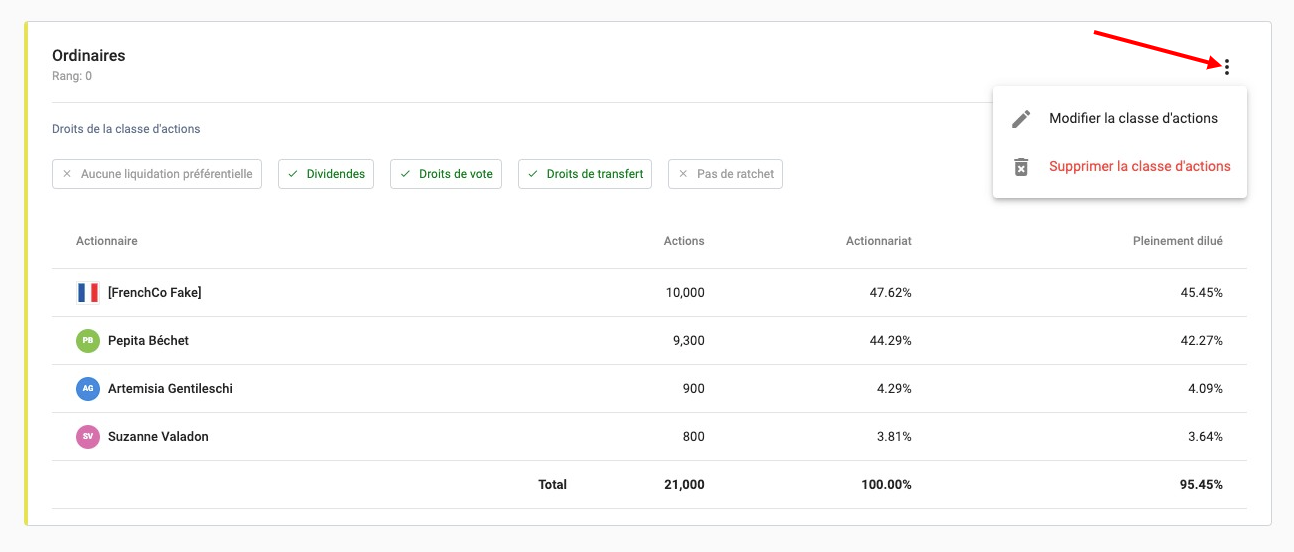The height and width of the screenshot is (552, 1294).
Task: Open Pepita Béchet shareholder name
Action: tap(148, 341)
